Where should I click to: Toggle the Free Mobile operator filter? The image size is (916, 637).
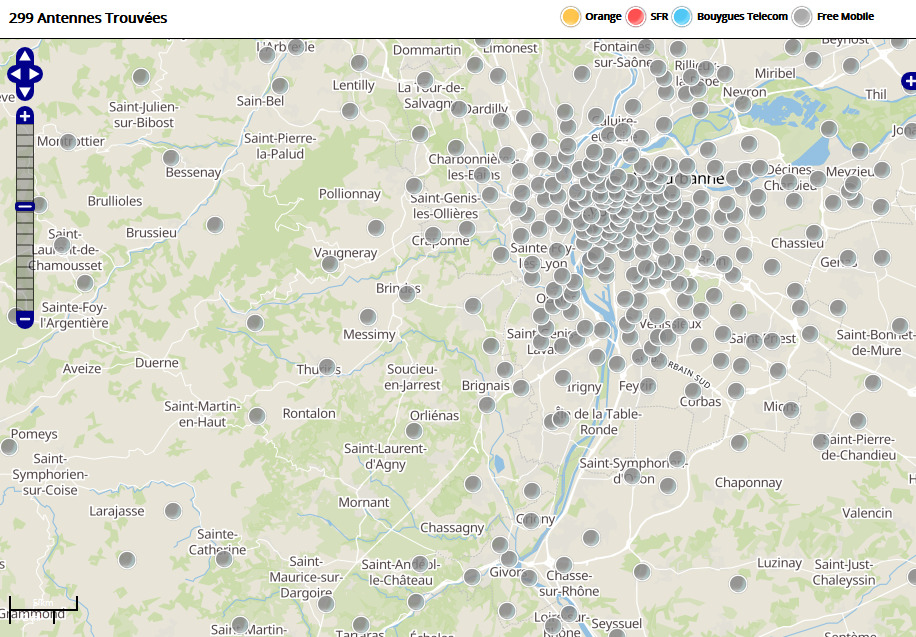pos(802,17)
